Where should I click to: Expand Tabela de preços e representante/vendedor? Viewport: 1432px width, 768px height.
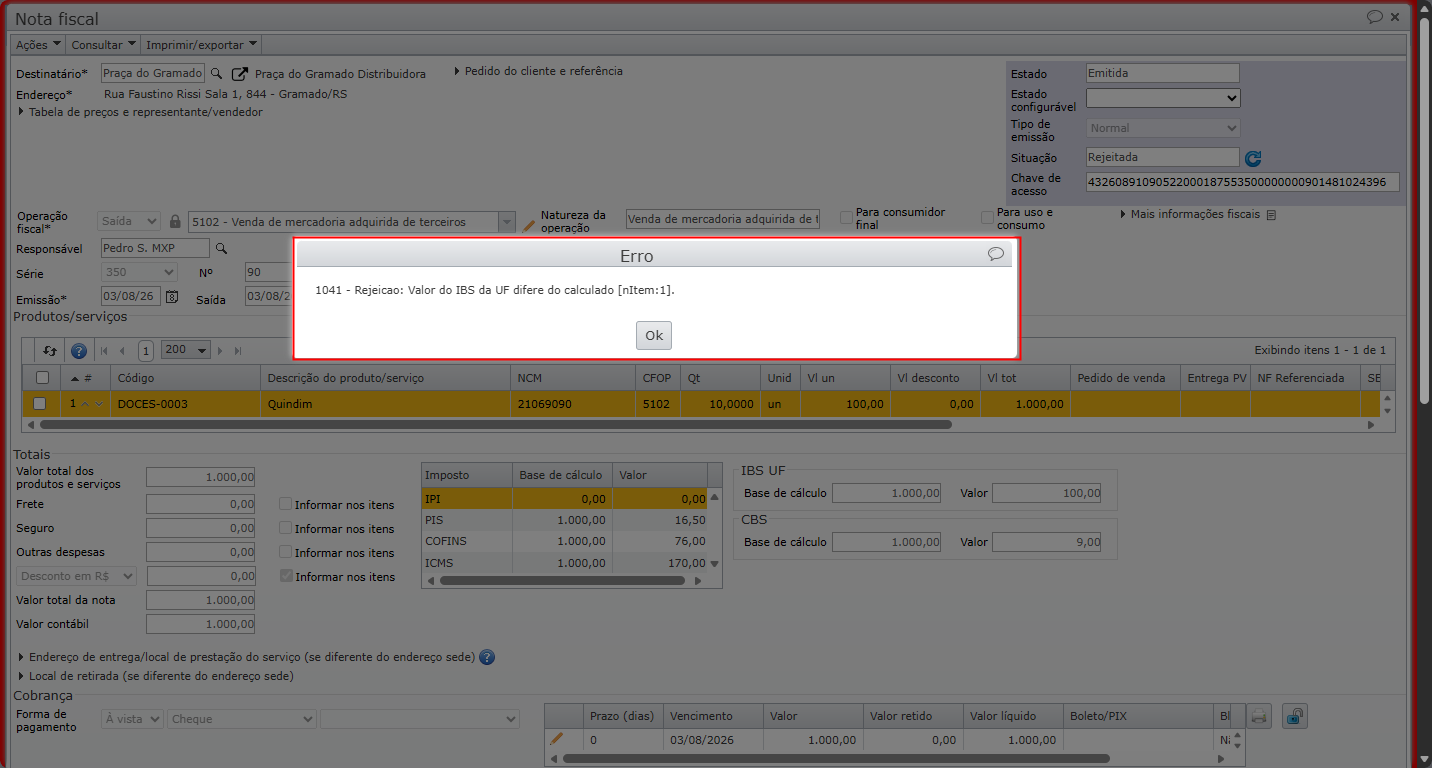140,112
